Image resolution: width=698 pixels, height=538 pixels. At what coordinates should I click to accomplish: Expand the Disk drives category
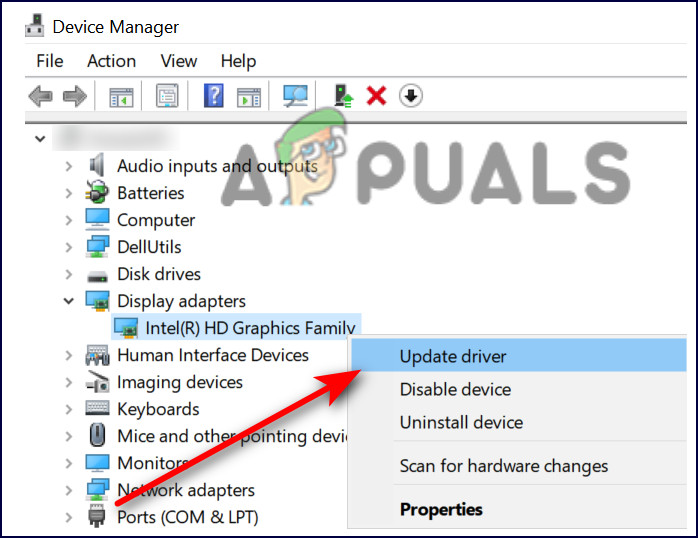point(69,274)
